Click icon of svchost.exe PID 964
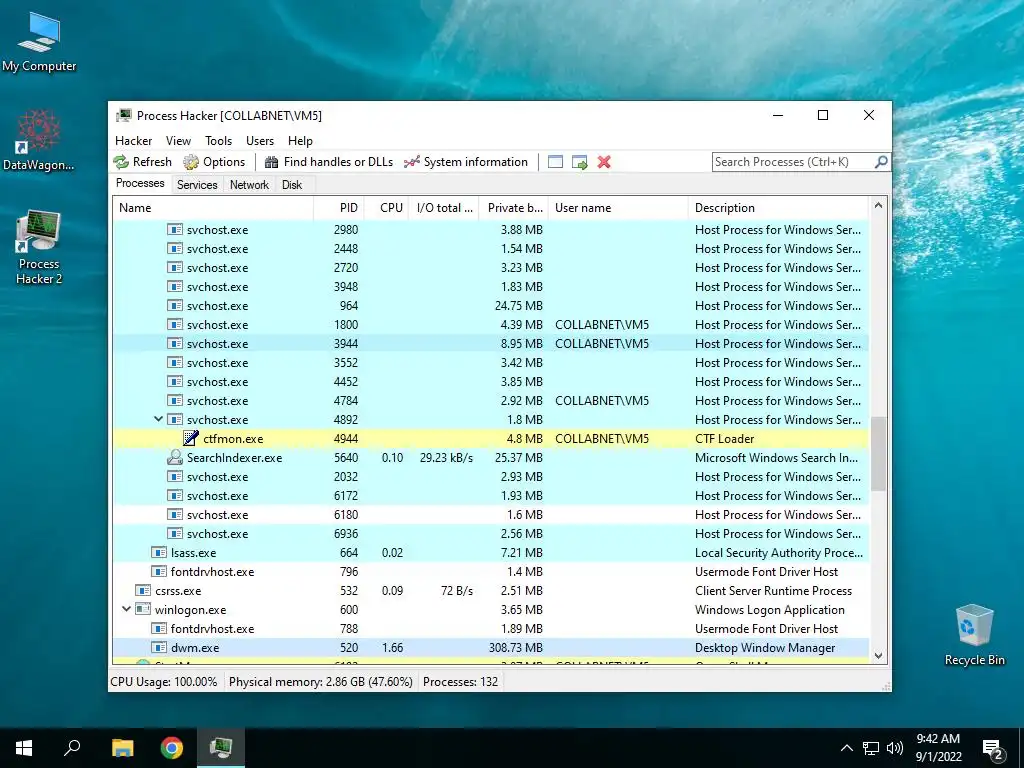 174,305
